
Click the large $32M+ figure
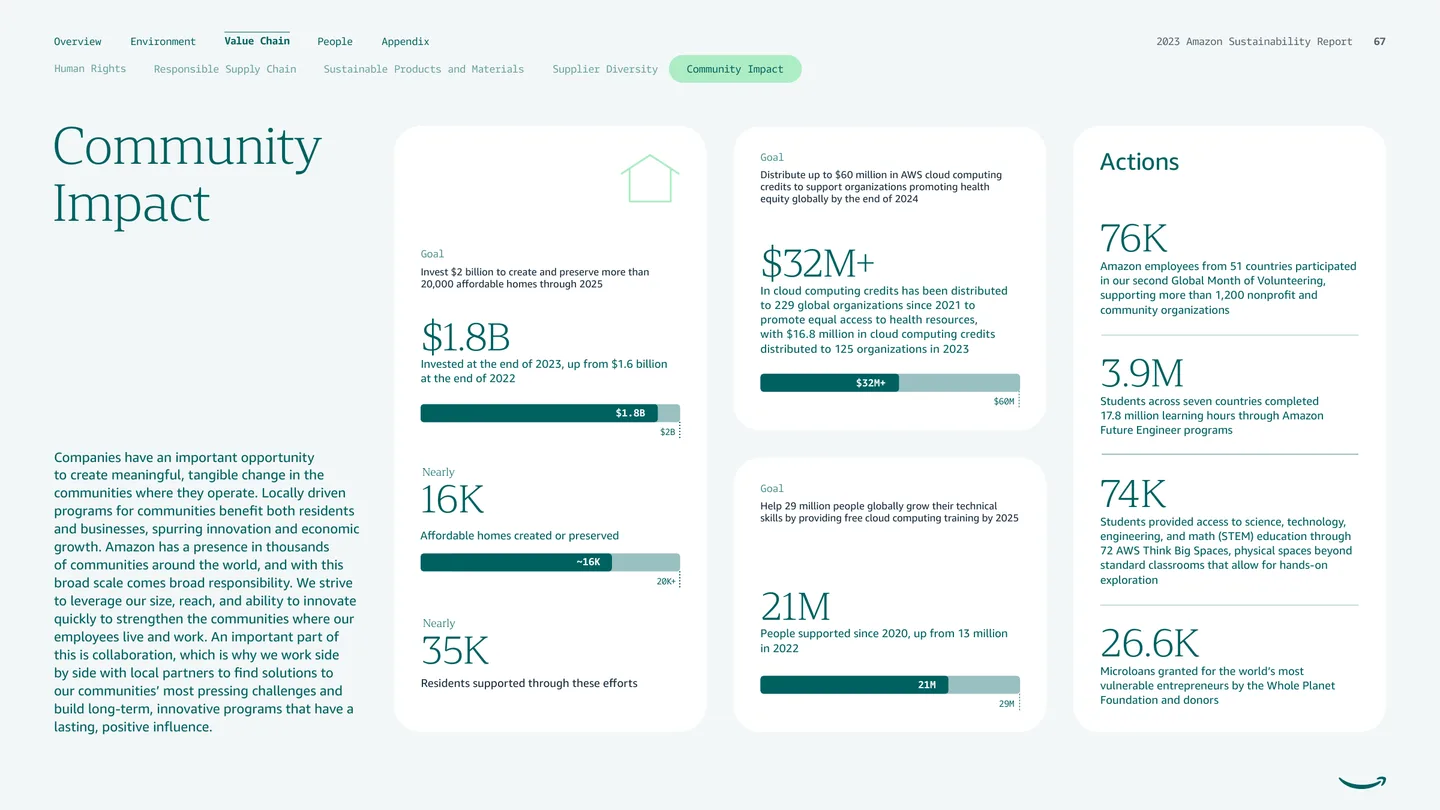point(818,263)
